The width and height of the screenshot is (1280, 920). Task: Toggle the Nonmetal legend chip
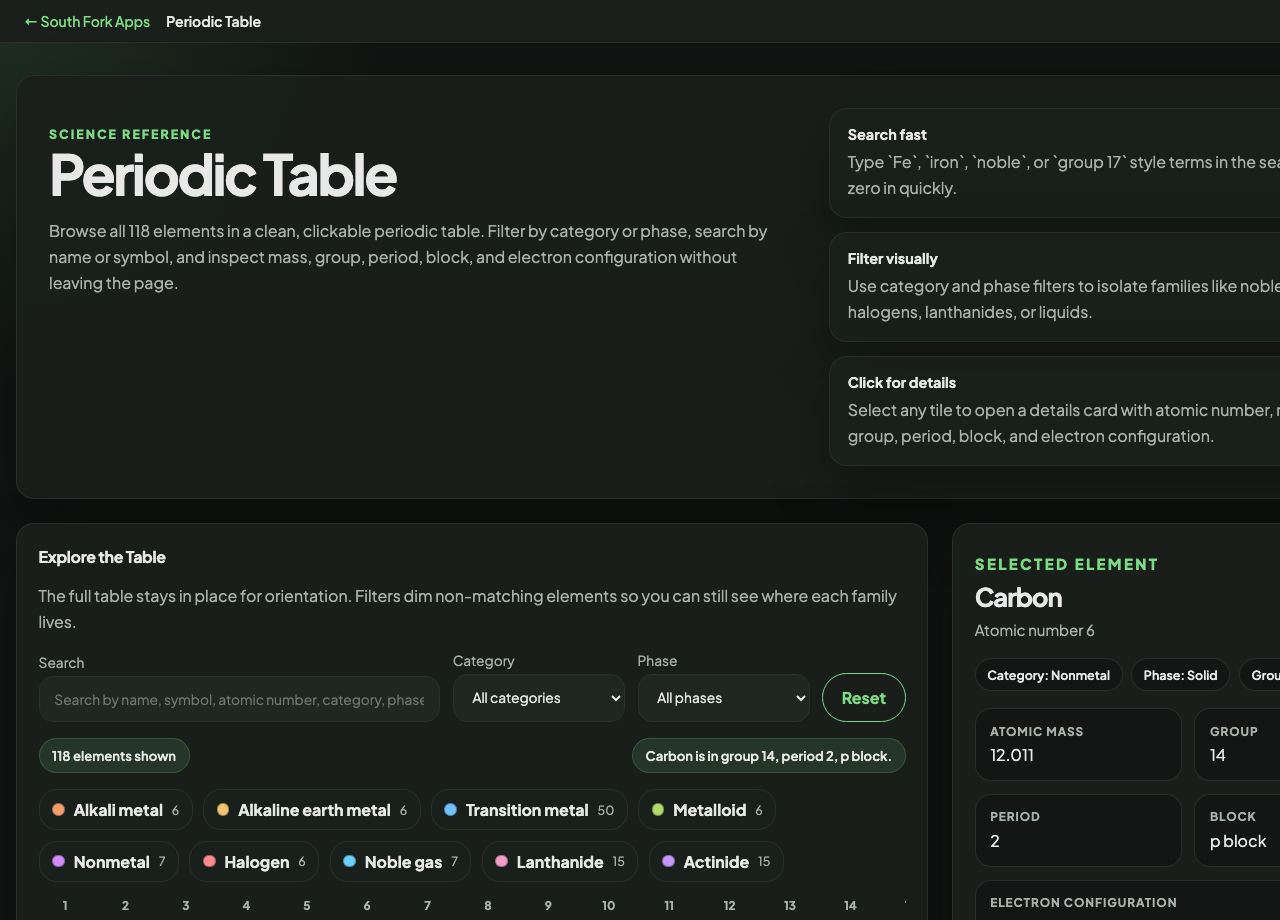(109, 861)
